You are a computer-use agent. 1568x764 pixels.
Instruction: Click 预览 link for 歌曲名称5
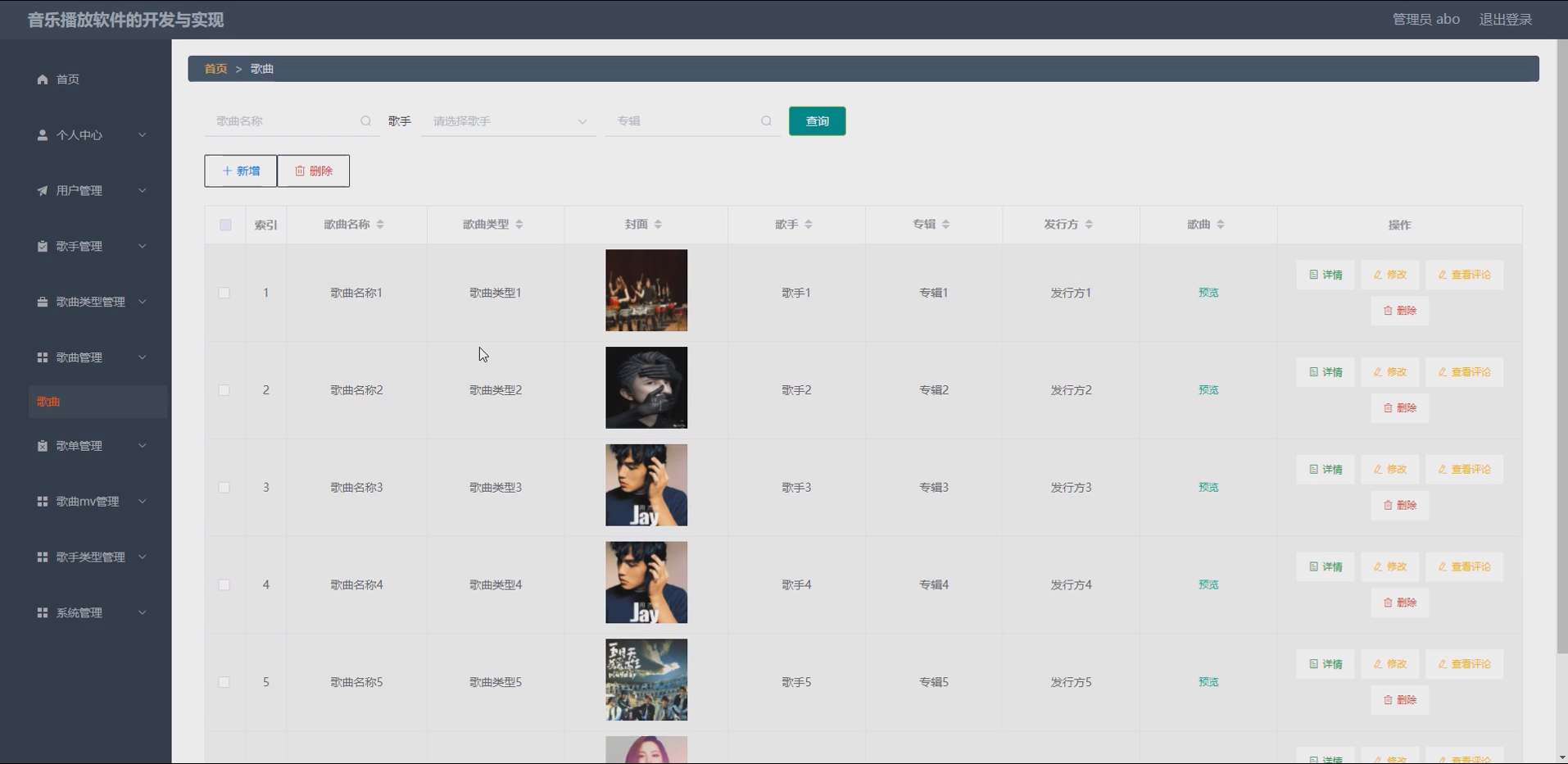pos(1208,682)
